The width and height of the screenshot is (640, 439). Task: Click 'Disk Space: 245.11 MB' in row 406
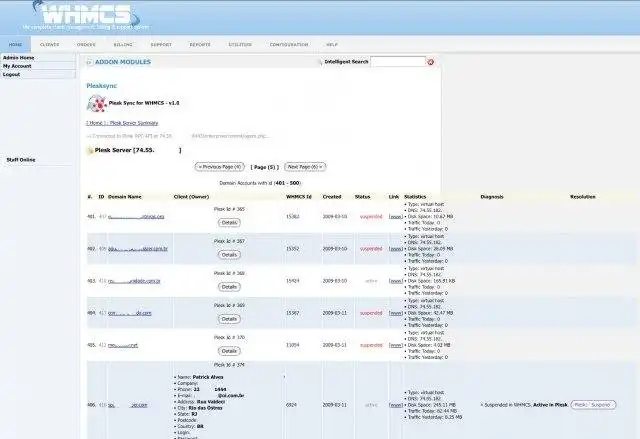point(430,405)
